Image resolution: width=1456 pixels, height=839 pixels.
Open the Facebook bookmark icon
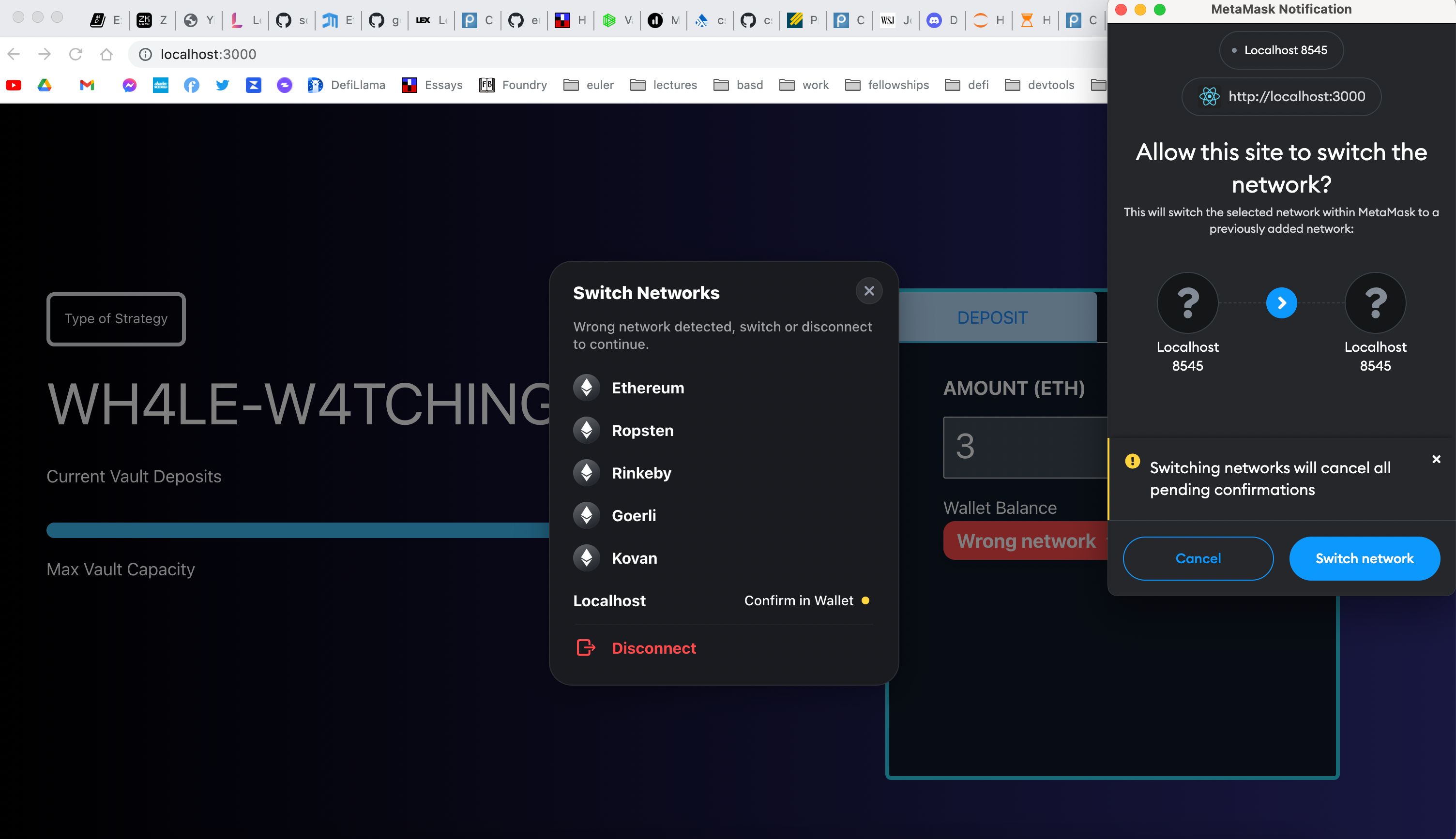point(191,85)
